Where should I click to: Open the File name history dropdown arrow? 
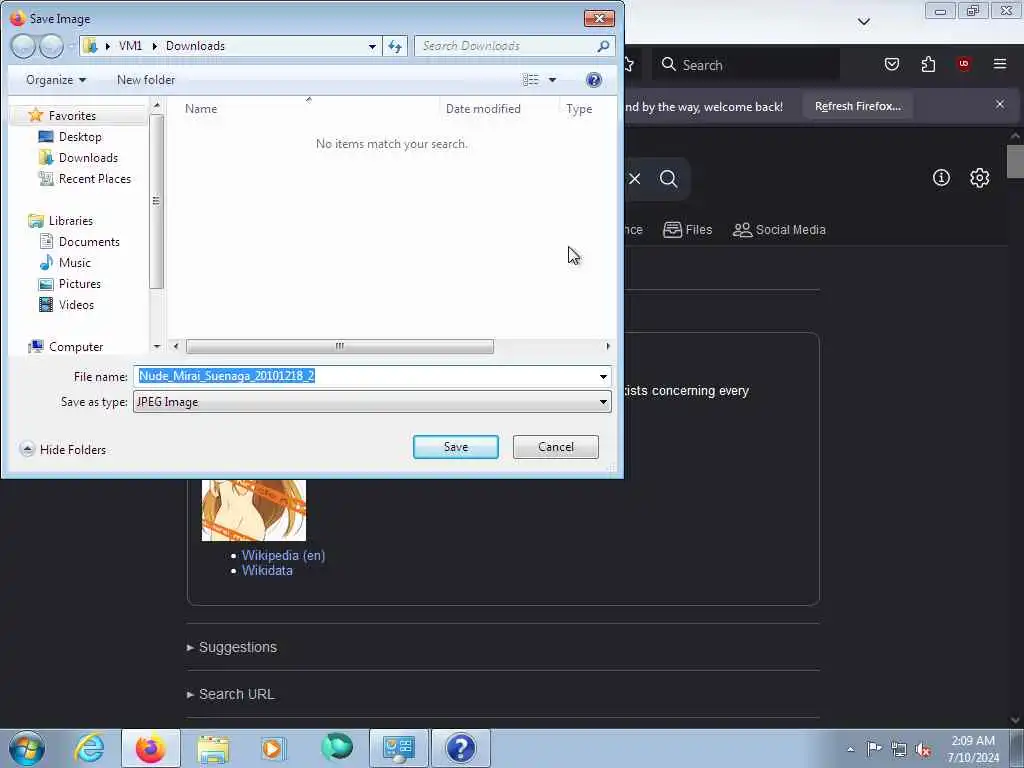pyautogui.click(x=603, y=376)
